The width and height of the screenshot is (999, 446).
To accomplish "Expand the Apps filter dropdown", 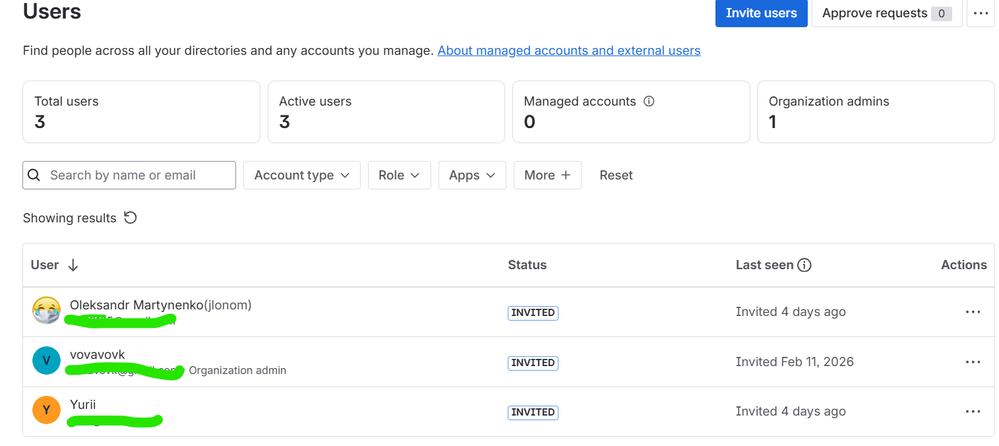I will pos(472,175).
